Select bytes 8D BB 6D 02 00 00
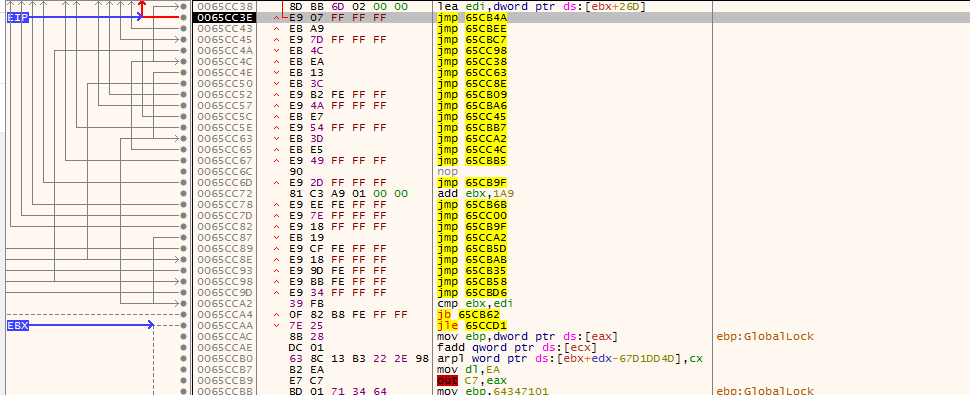Screen dimensions: 970x395 coord(348,6)
